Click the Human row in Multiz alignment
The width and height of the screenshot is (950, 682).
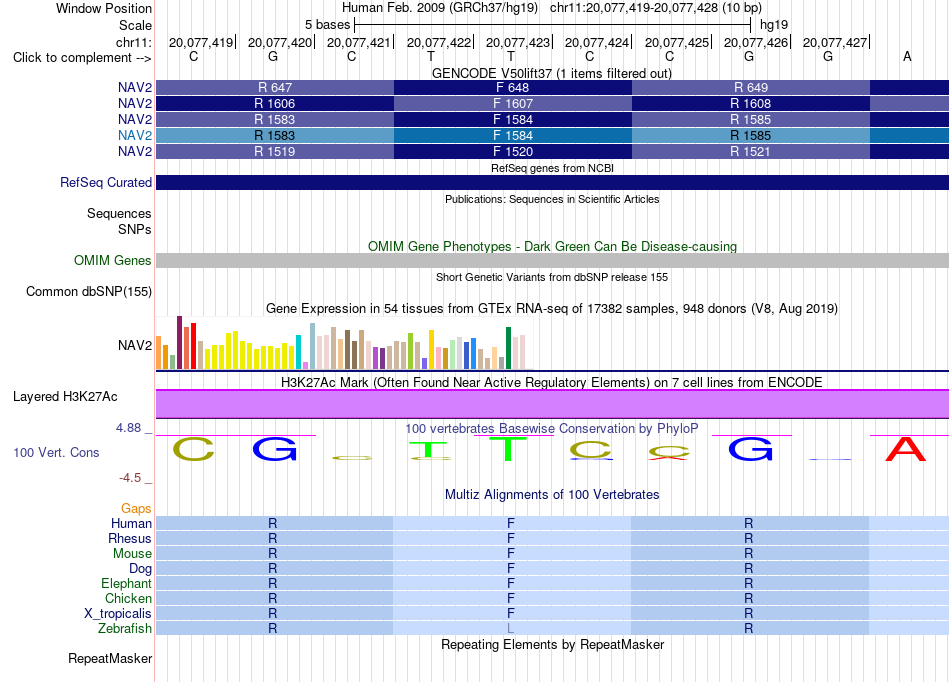pos(553,523)
